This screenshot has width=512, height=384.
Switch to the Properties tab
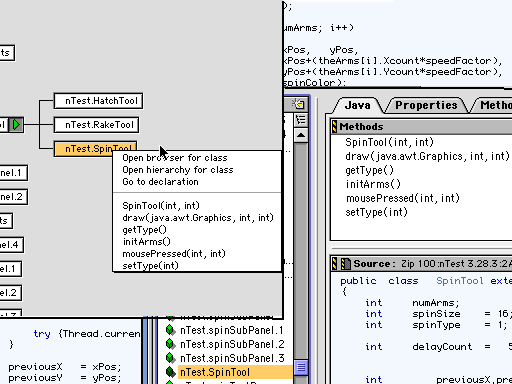tap(426, 105)
